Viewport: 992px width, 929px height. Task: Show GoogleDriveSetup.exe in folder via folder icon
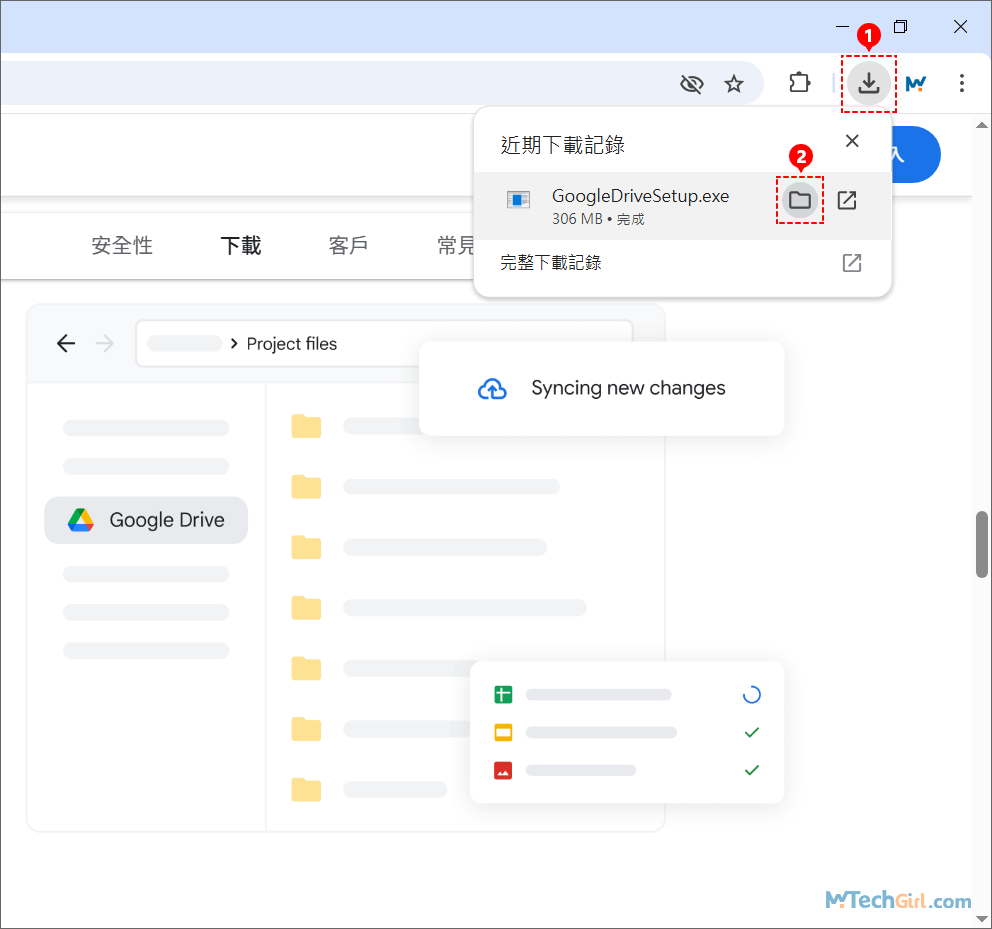click(x=799, y=200)
